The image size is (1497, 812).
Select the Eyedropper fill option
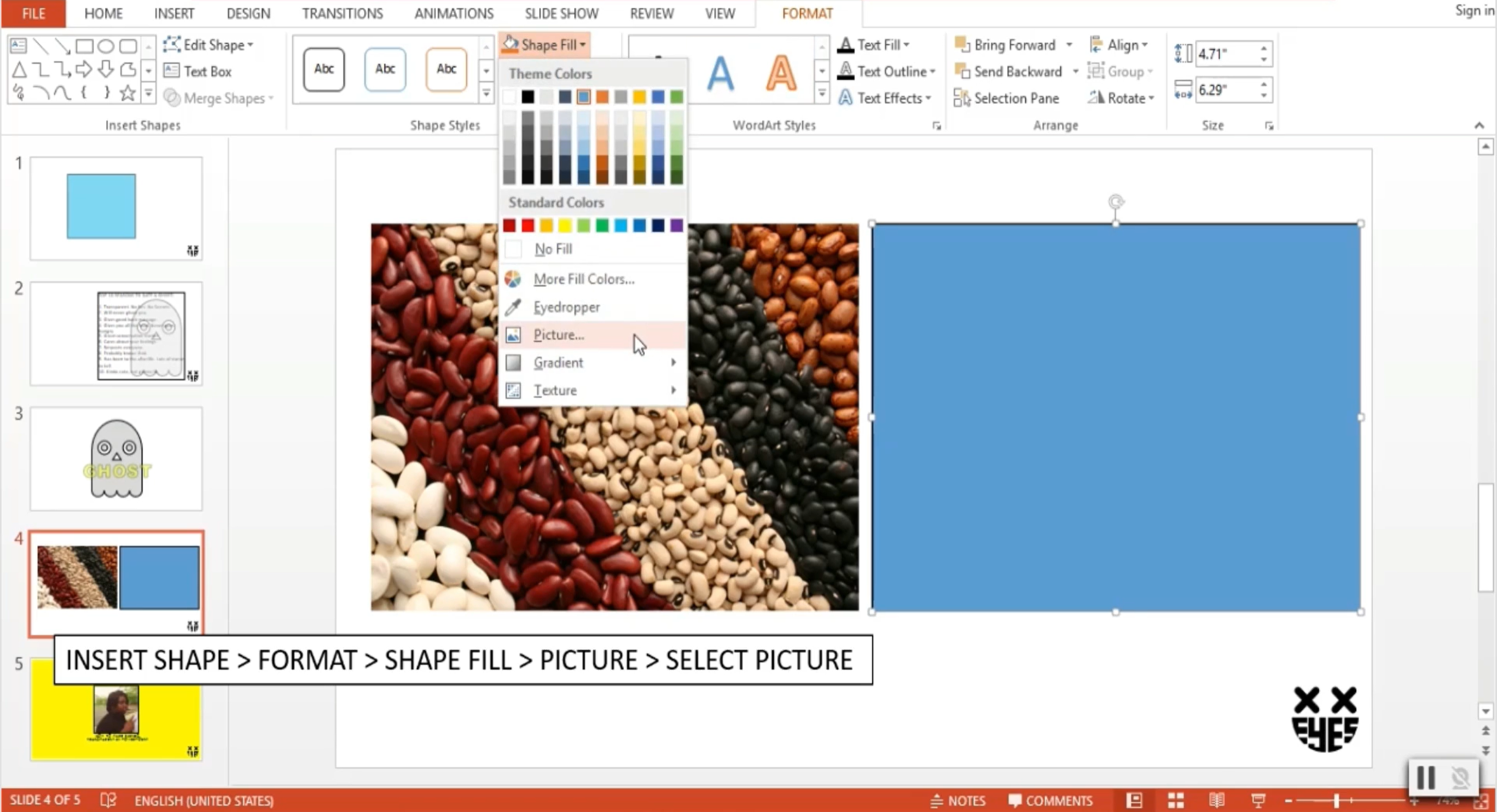tap(566, 307)
